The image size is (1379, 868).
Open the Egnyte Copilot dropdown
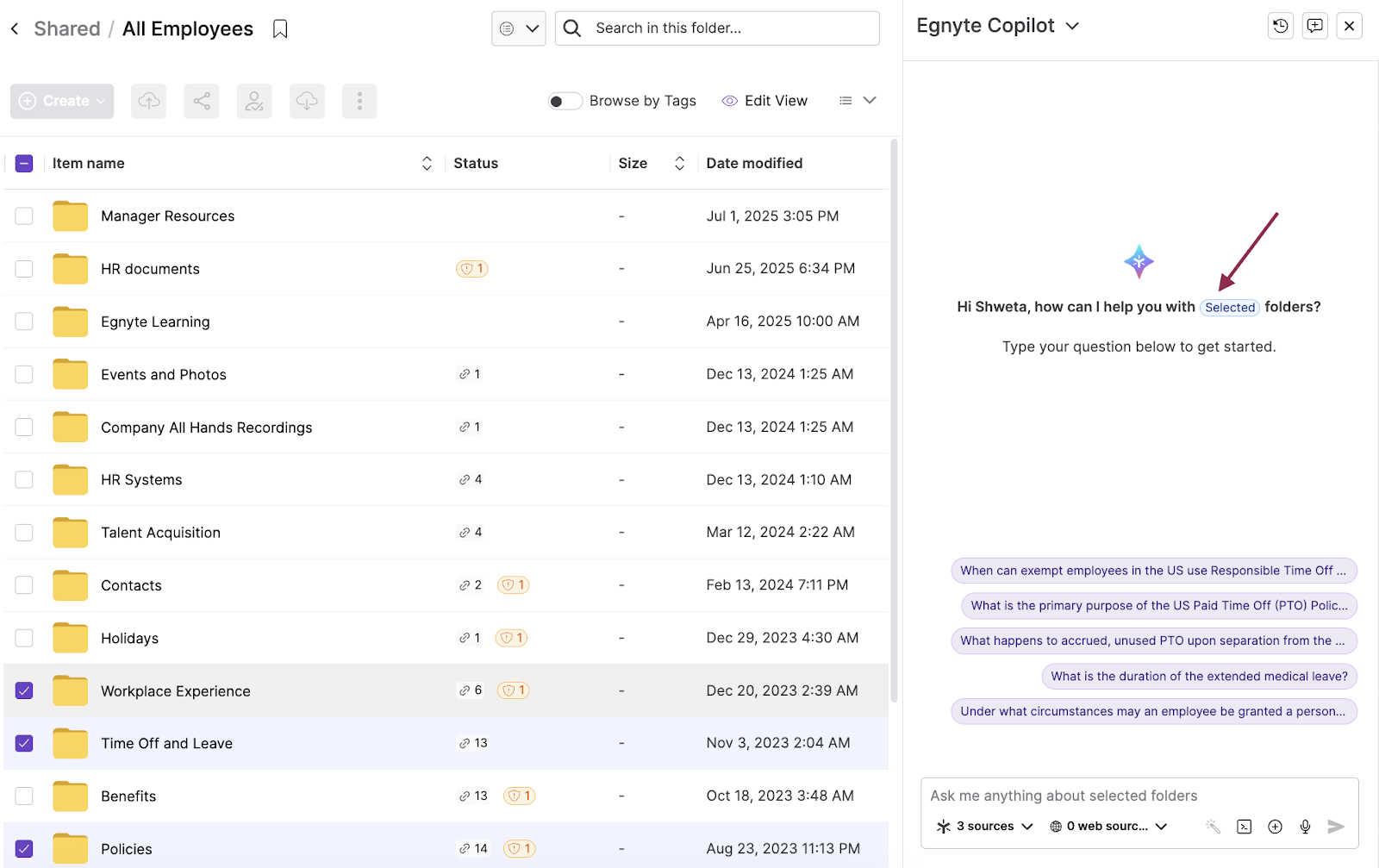click(1072, 26)
